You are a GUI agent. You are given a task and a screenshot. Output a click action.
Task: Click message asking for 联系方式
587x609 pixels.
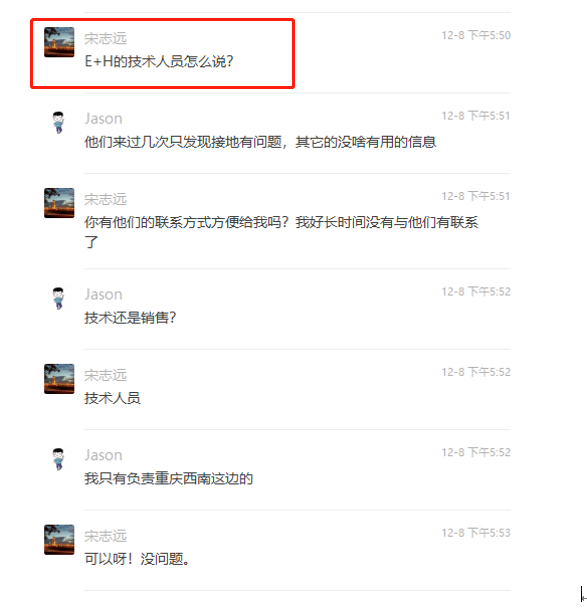coord(281,232)
